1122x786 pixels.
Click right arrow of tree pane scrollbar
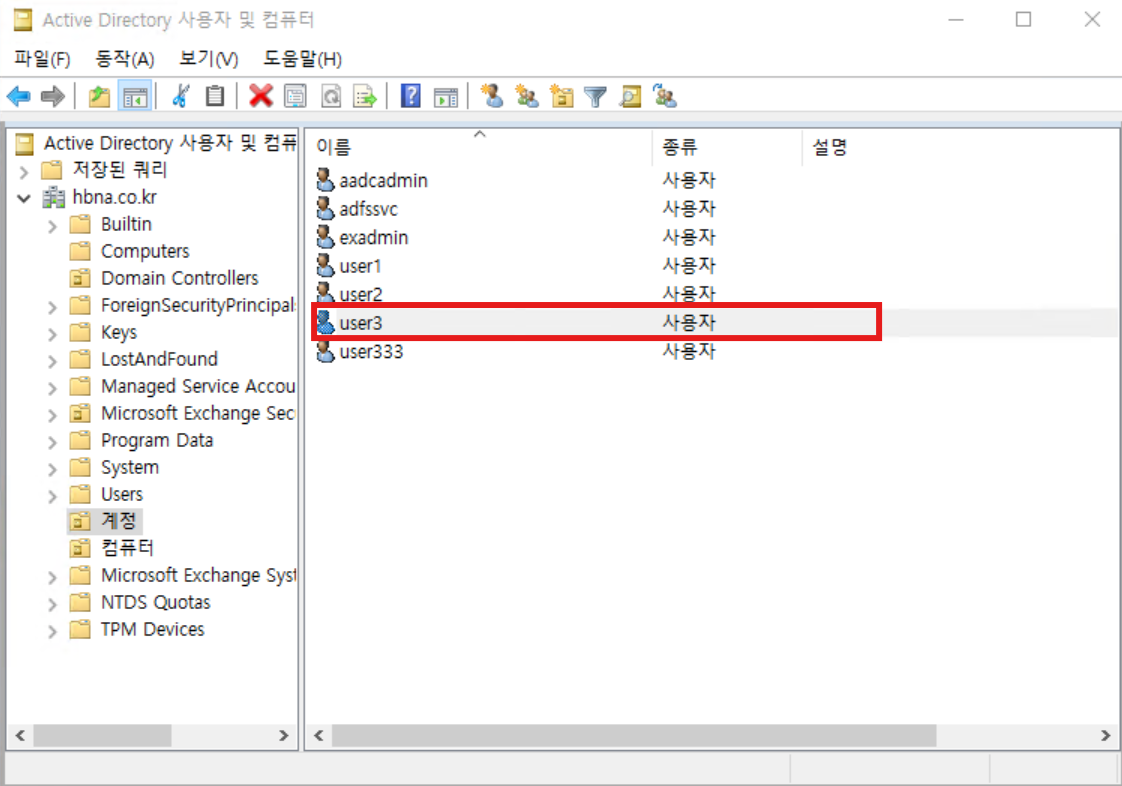coord(284,735)
